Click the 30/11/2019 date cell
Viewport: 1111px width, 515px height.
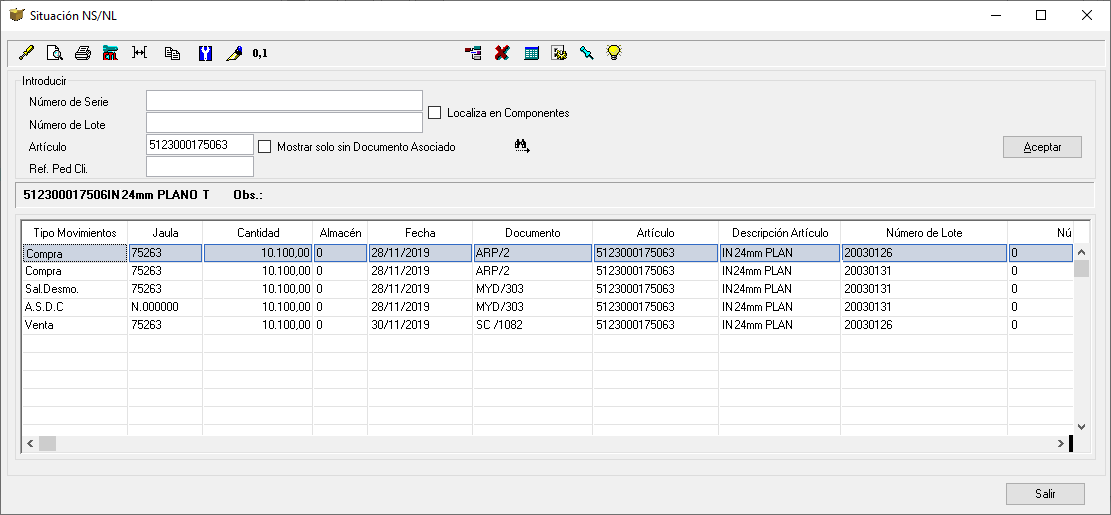point(420,325)
